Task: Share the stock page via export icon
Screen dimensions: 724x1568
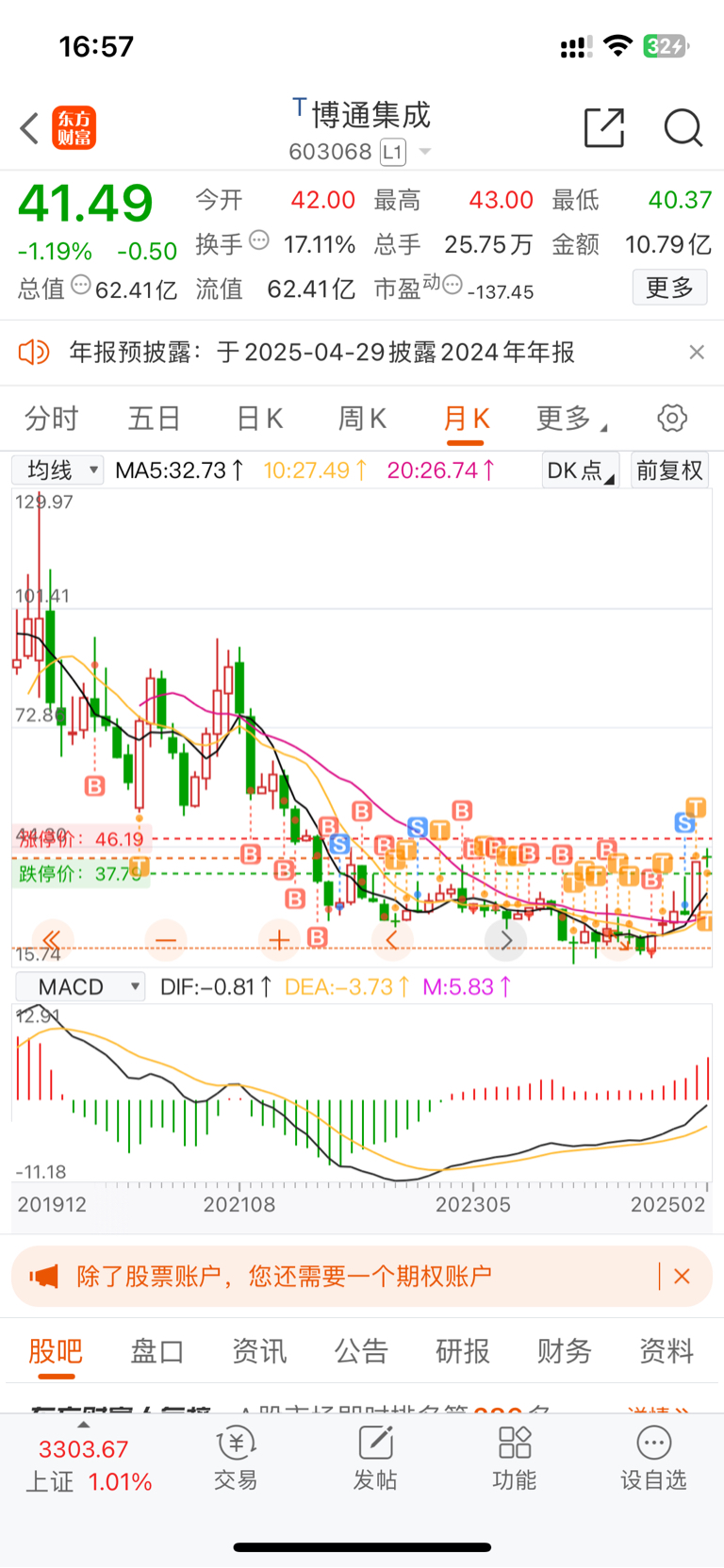Action: point(604,127)
